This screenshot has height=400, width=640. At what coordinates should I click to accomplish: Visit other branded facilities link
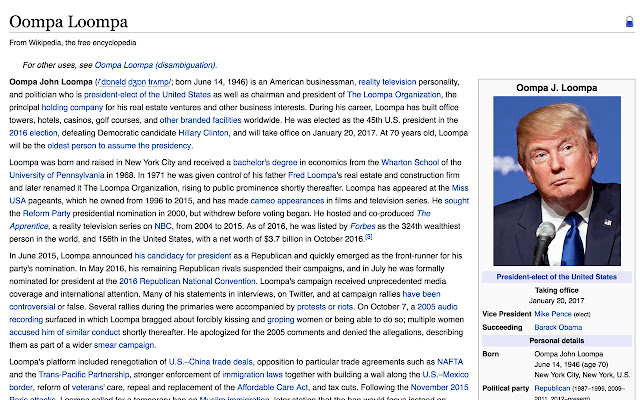coord(200,120)
